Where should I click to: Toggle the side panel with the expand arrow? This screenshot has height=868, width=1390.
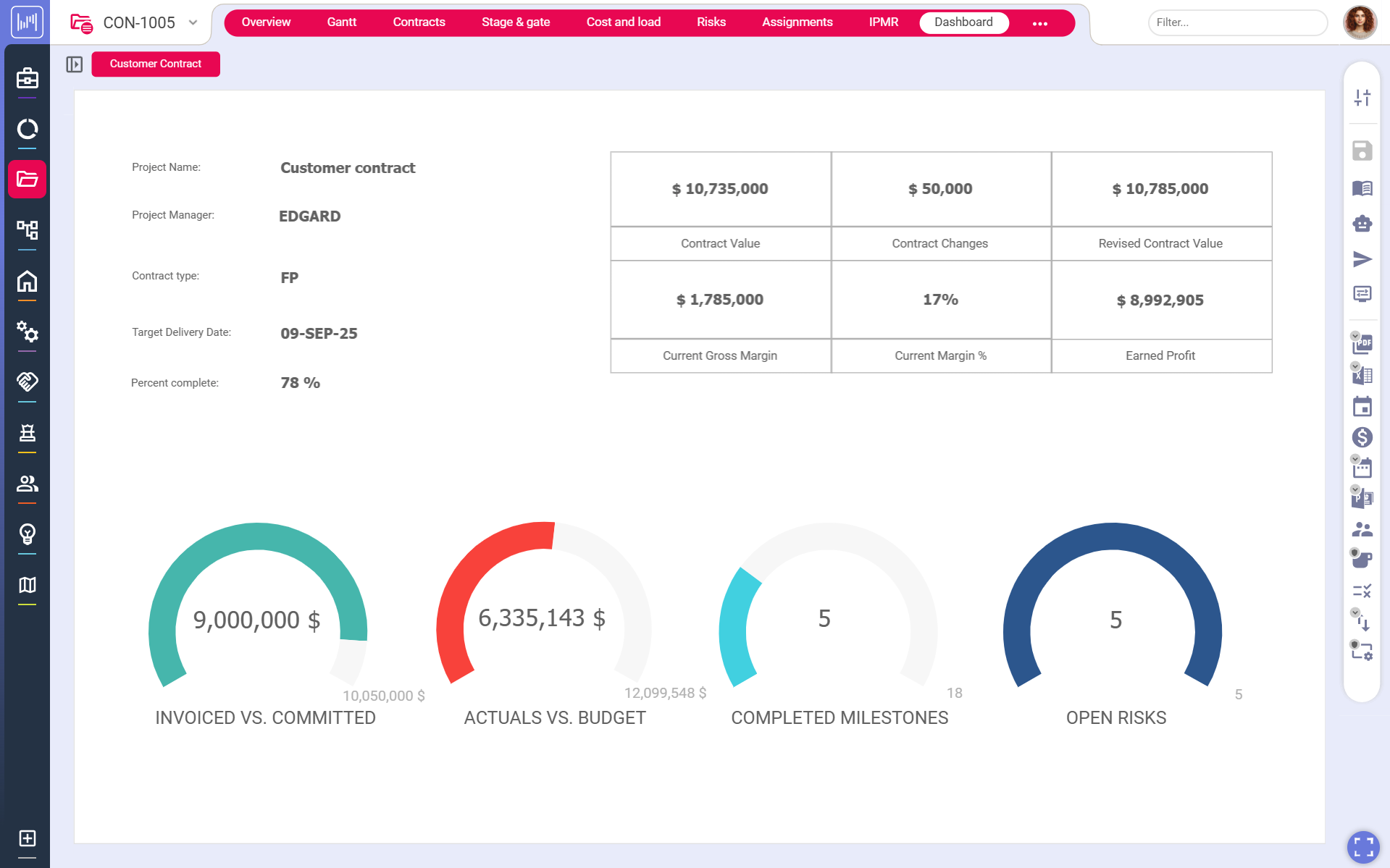(x=75, y=64)
